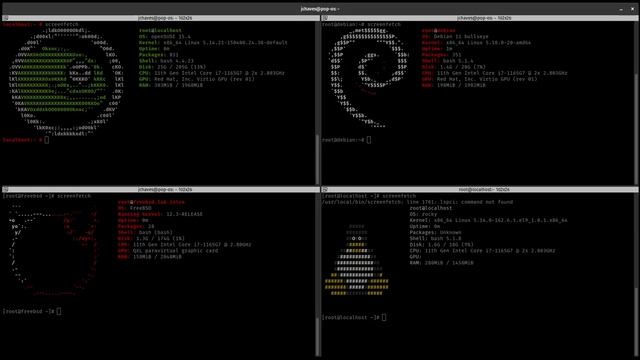This screenshot has height=360, width=640.
Task: Click the RAM line in Rocky pane
Action: pyautogui.click(x=441, y=263)
